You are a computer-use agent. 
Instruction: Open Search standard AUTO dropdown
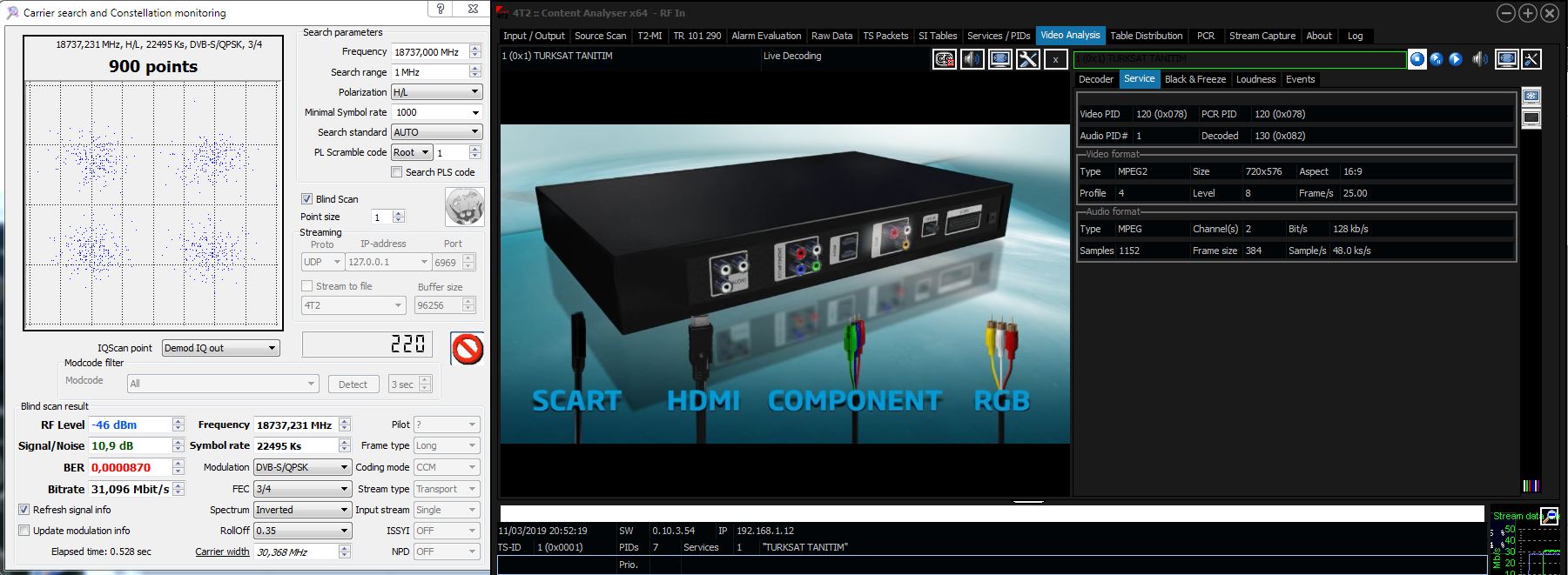(x=436, y=132)
